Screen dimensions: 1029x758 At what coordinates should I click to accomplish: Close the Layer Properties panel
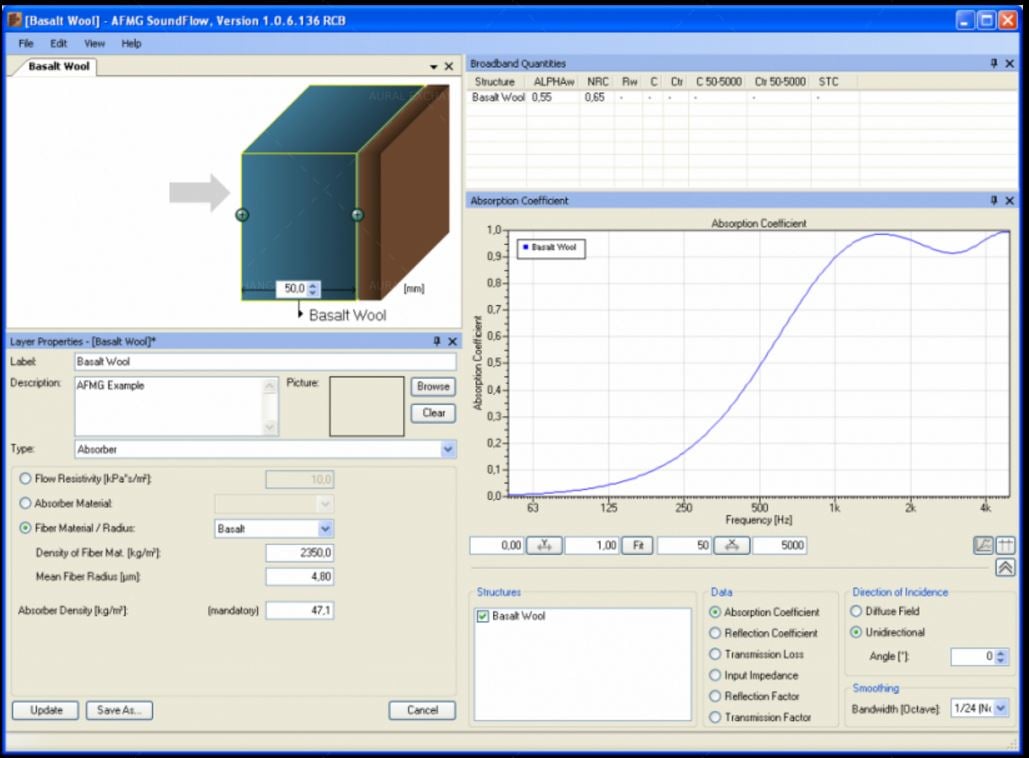(451, 341)
